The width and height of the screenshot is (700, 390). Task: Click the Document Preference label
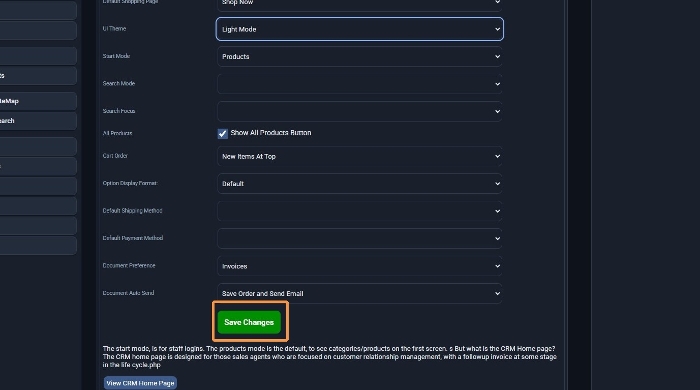pos(129,266)
